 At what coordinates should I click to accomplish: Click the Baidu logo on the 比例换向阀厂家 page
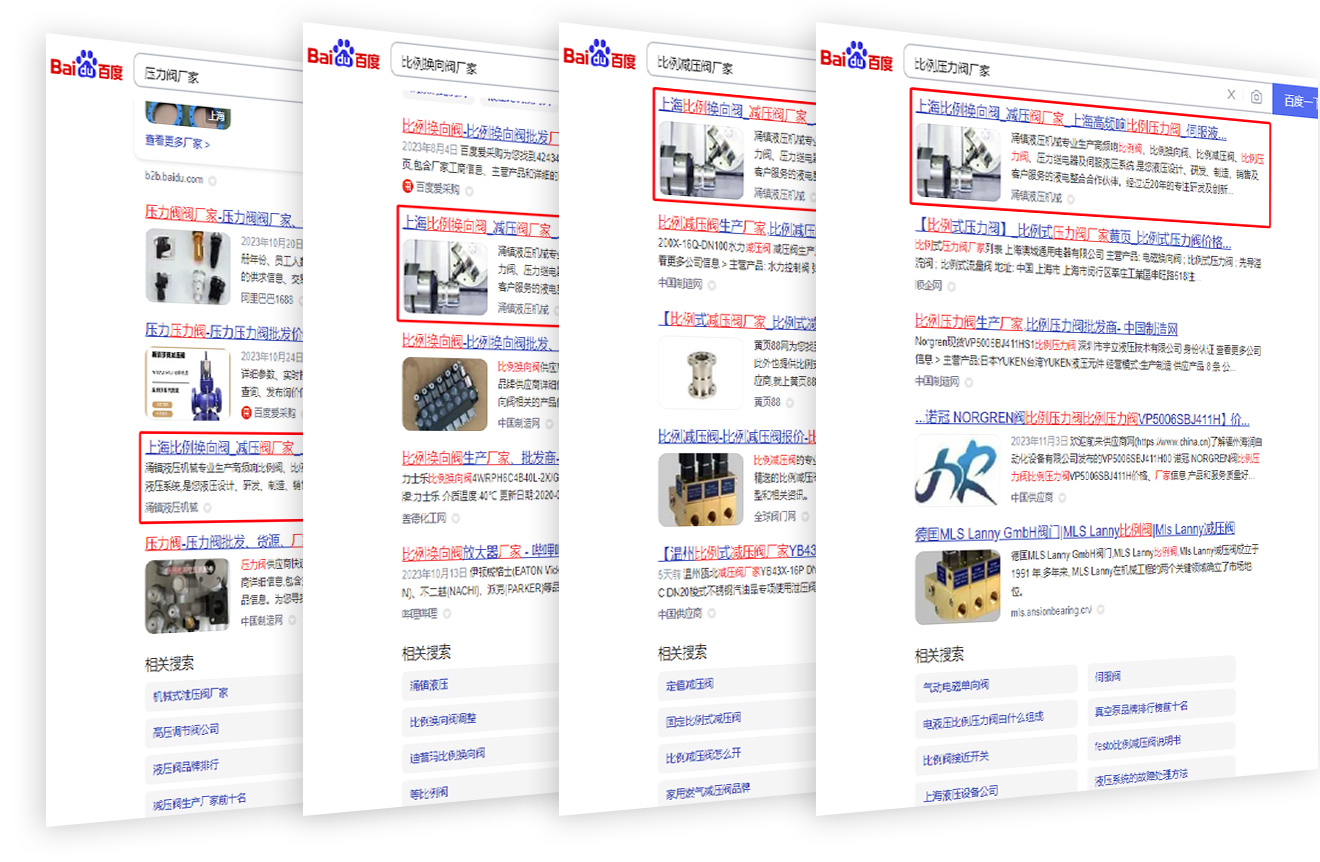[x=344, y=56]
